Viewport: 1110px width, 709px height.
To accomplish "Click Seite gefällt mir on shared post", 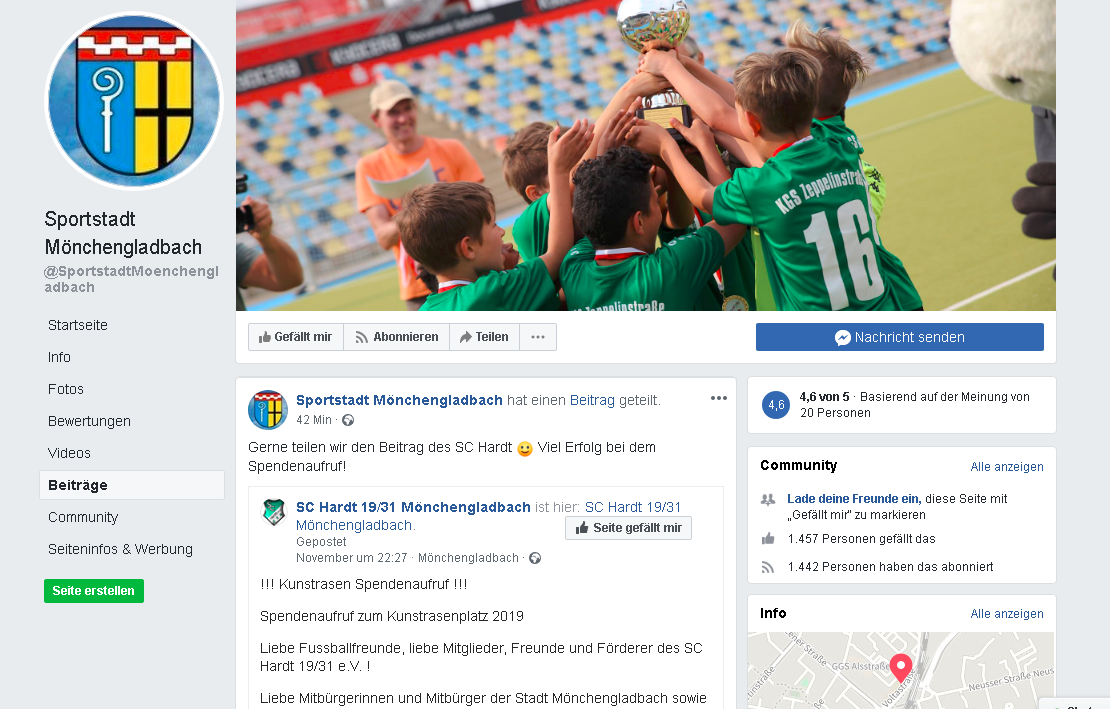I will (x=629, y=528).
